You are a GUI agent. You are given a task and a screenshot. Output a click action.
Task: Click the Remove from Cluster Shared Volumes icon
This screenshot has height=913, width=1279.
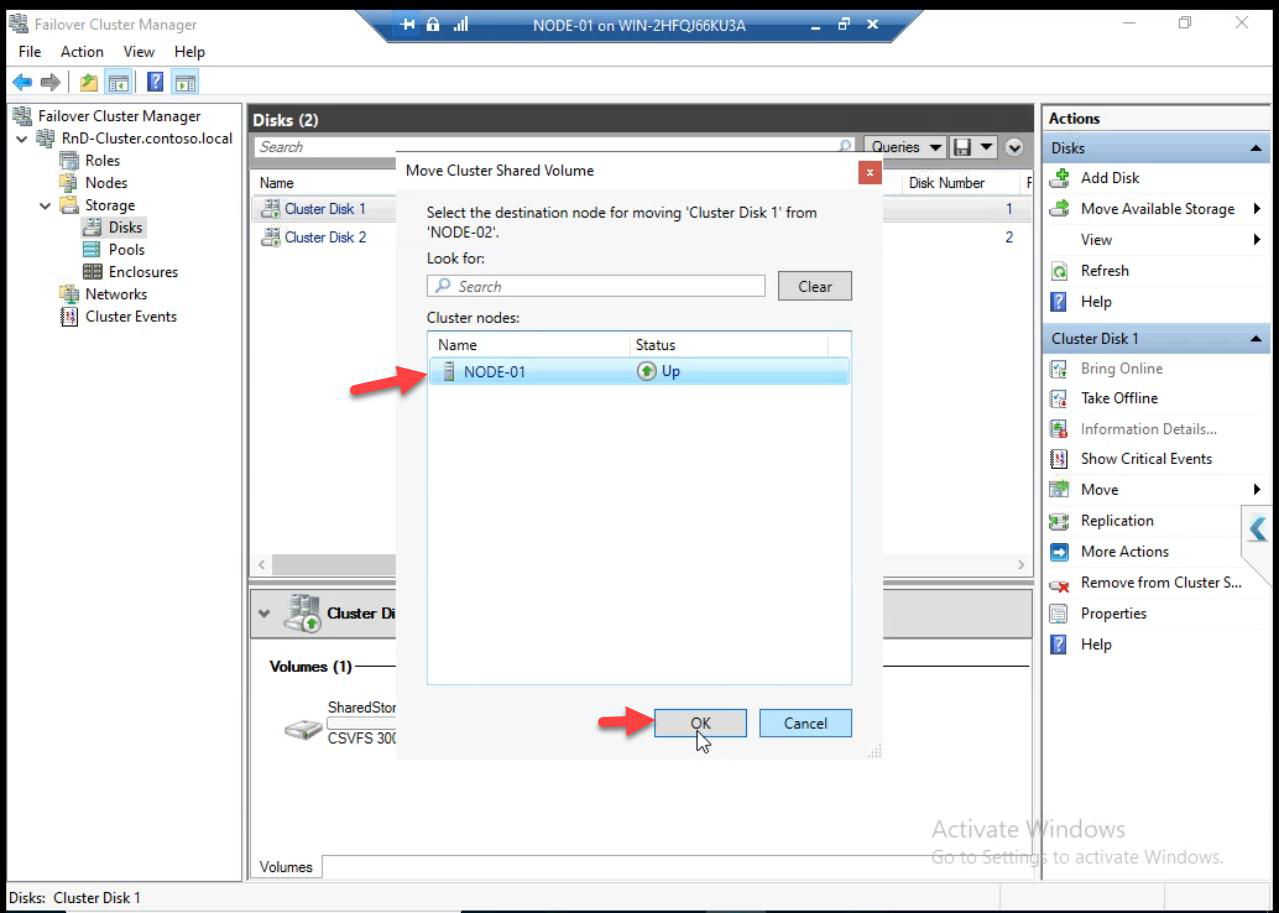click(1059, 583)
